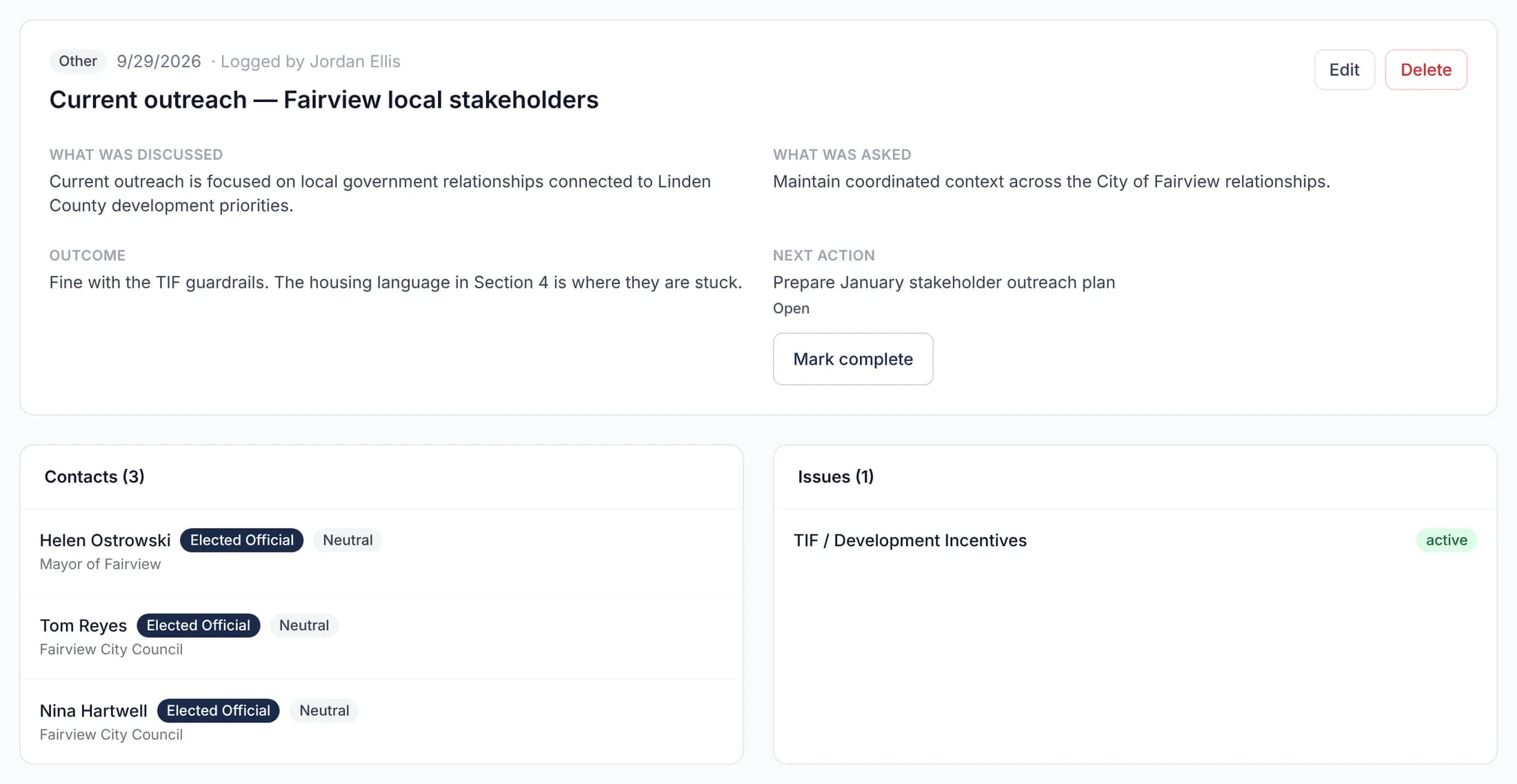Viewport: 1517px width, 784px height.
Task: Mark the next action complete
Action: (853, 359)
